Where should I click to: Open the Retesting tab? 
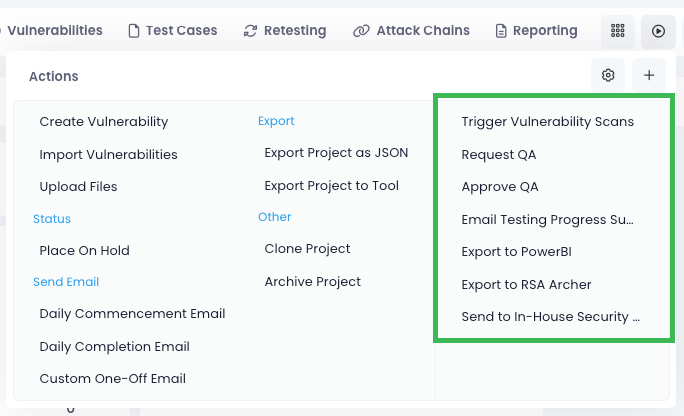tap(285, 31)
